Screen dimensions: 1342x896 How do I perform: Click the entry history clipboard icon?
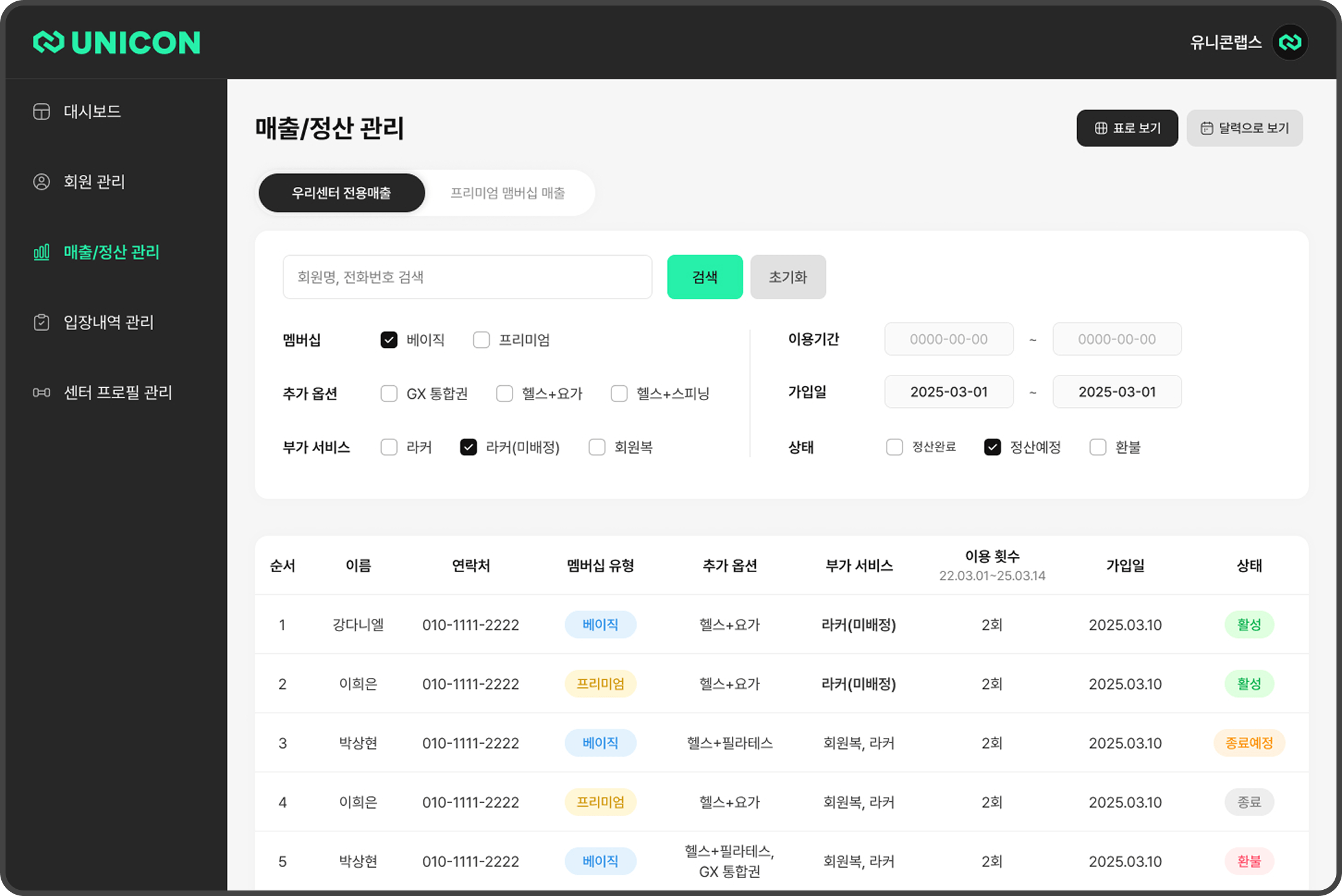click(41, 322)
